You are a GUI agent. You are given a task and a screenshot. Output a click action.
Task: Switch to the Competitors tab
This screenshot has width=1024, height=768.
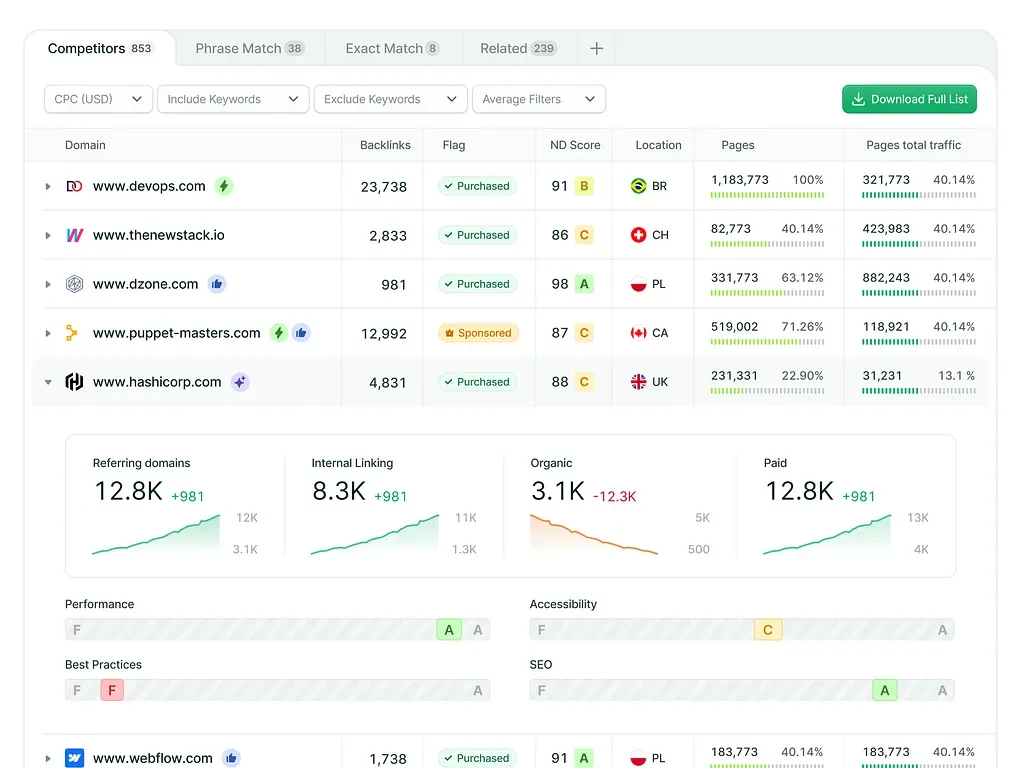coord(100,48)
